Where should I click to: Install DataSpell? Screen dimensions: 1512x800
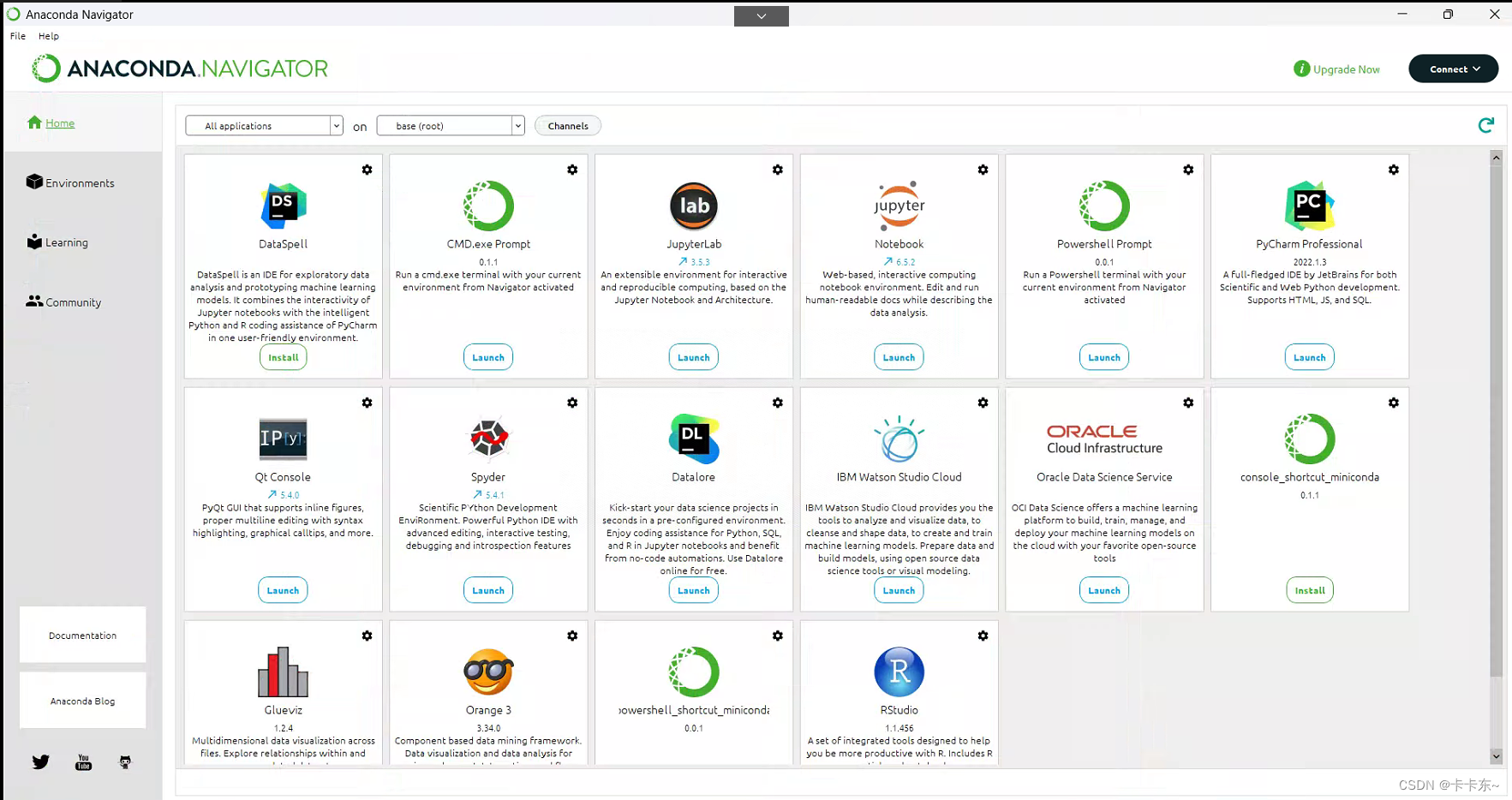284,357
